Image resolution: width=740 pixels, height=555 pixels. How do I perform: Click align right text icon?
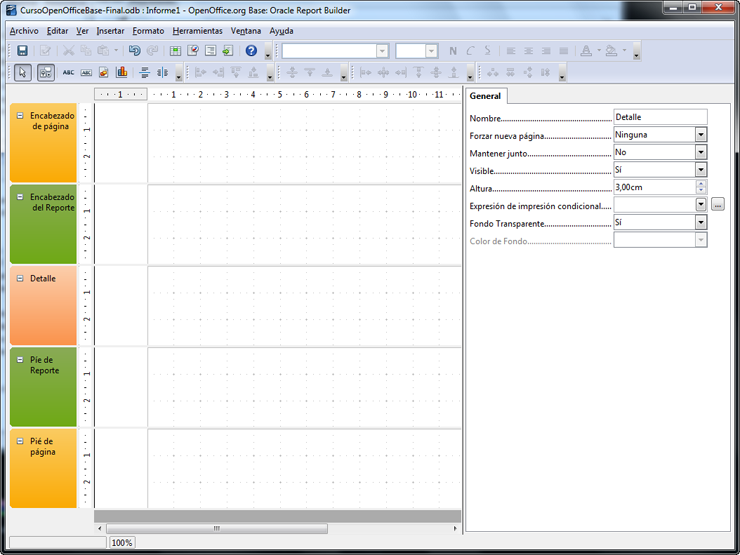point(546,50)
